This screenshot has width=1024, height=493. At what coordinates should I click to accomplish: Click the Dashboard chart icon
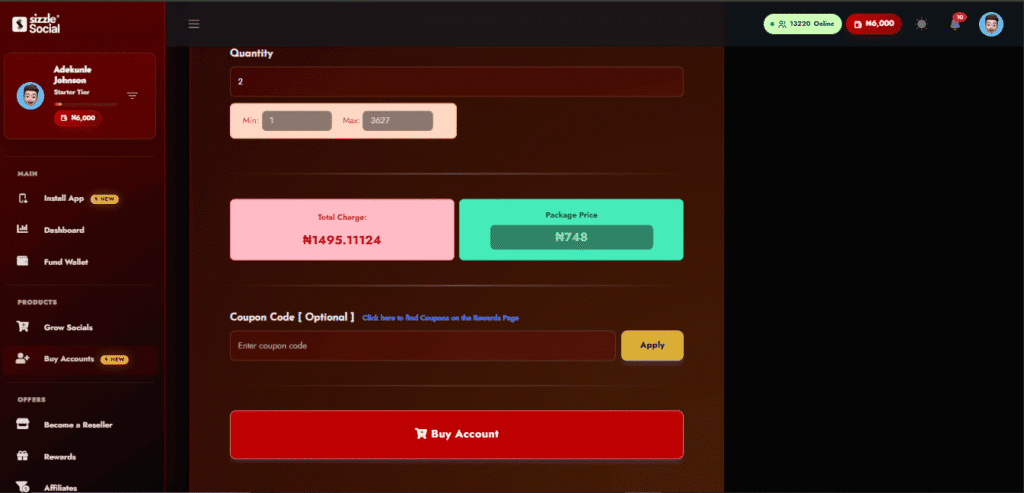23,229
